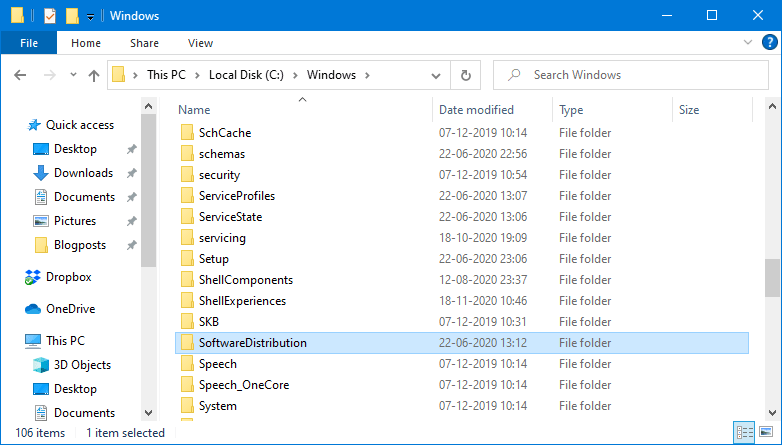Go back with the Back arrow

[20, 75]
